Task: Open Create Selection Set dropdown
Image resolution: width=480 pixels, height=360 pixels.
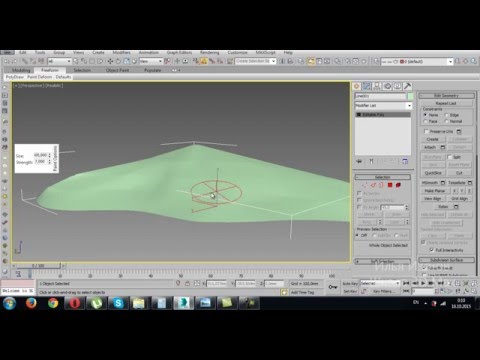Action: 255,61
